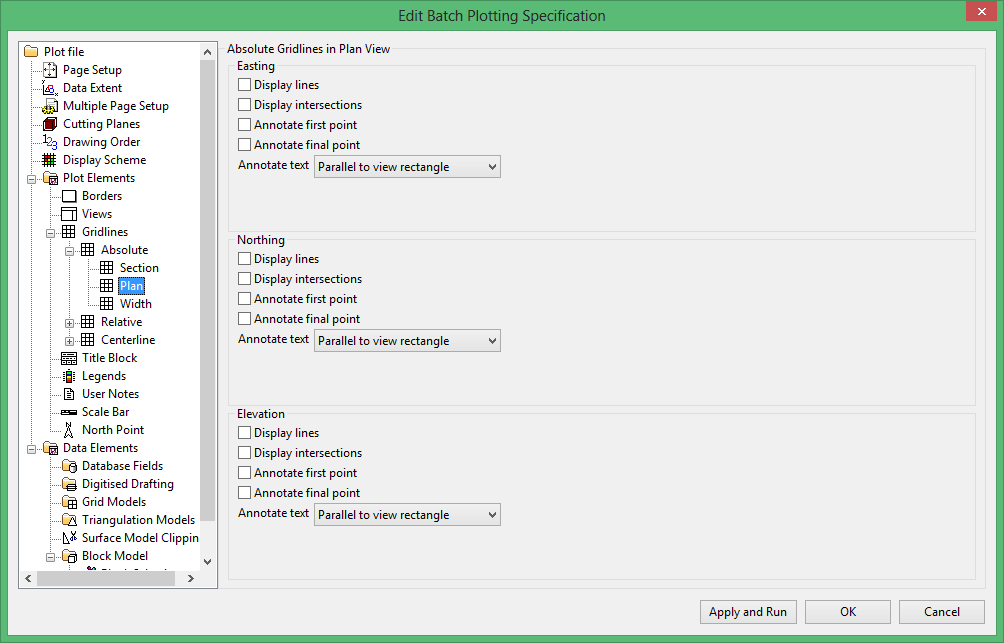This screenshot has height=643, width=1004.
Task: Open Elevation Annotate text dropdown
Action: click(x=407, y=515)
